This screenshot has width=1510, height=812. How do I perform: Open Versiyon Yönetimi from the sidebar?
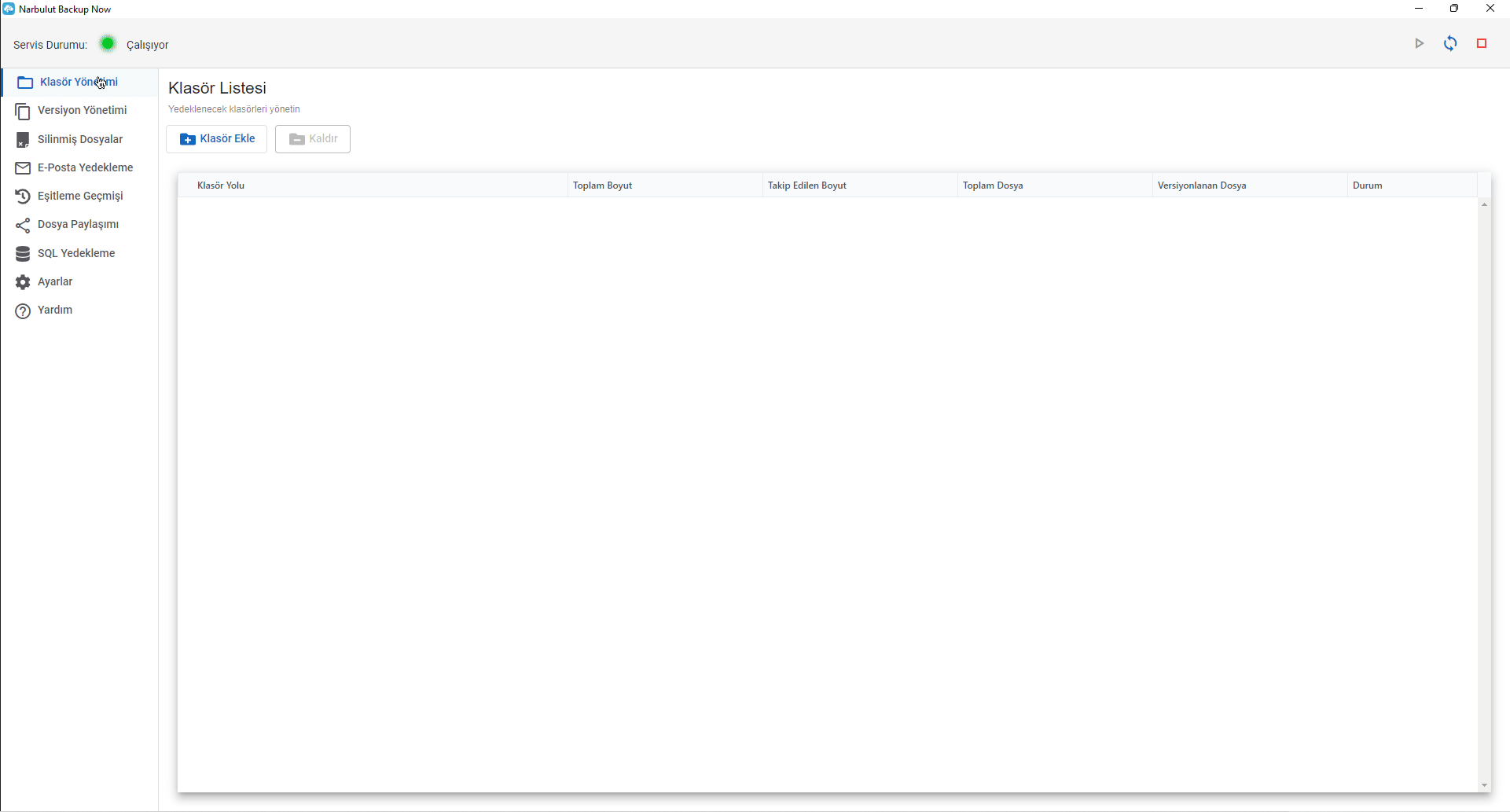point(82,111)
